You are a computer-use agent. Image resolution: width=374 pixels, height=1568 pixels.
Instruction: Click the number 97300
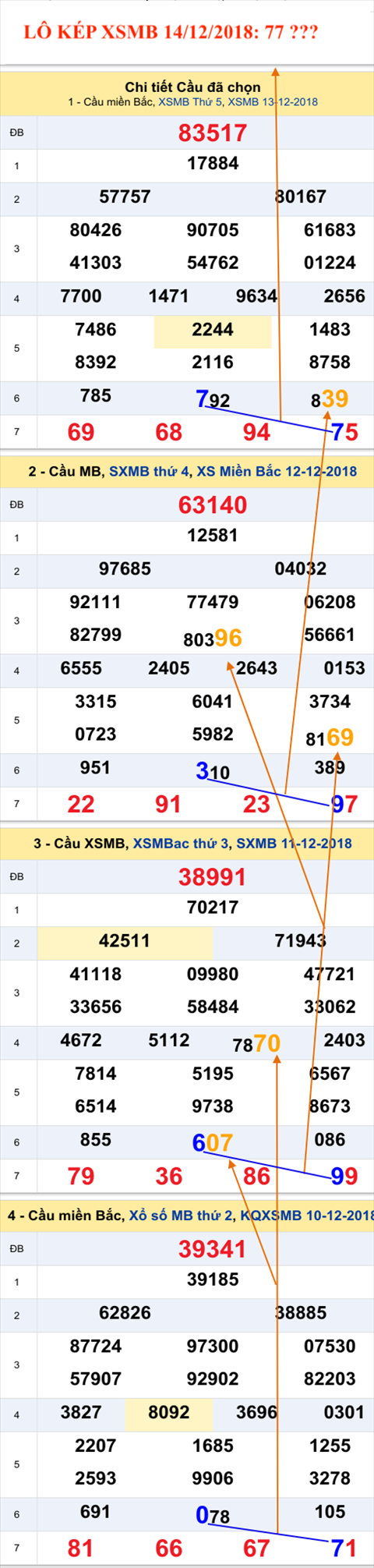(x=213, y=1347)
